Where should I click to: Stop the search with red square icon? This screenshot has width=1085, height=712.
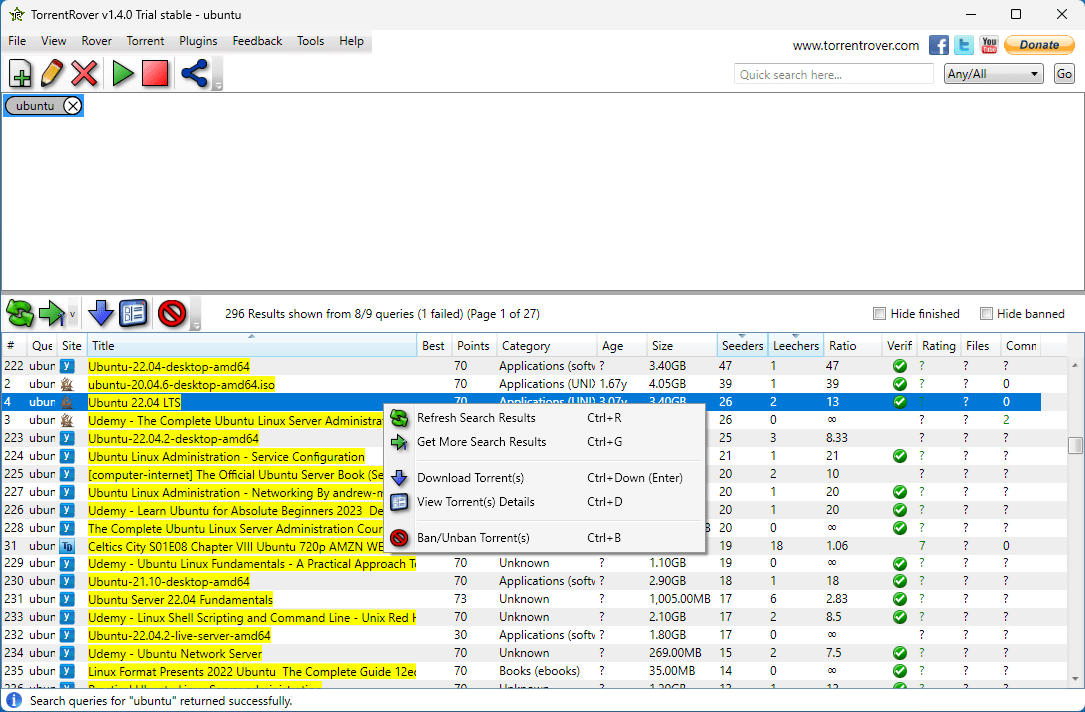155,73
